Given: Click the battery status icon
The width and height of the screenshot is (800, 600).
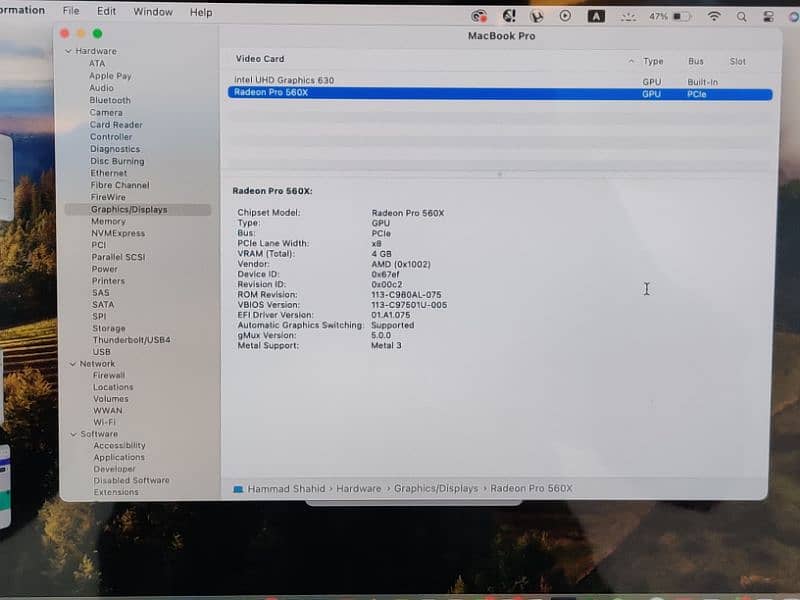Looking at the screenshot, I should click(682, 17).
